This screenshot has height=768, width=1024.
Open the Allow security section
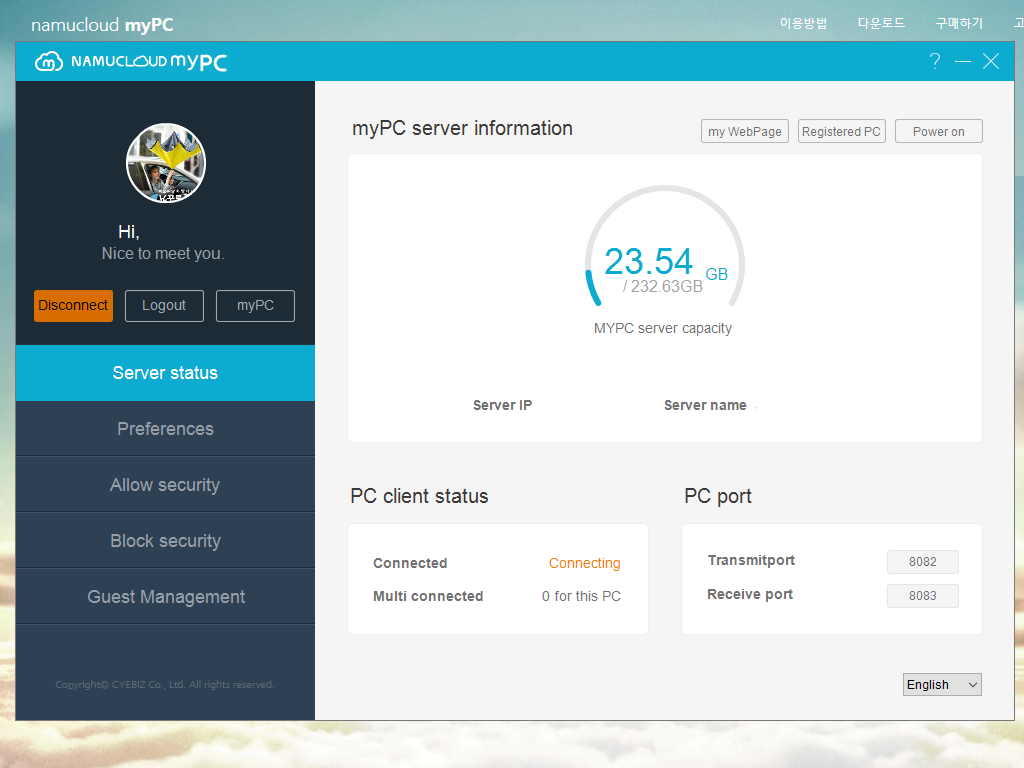tap(165, 485)
